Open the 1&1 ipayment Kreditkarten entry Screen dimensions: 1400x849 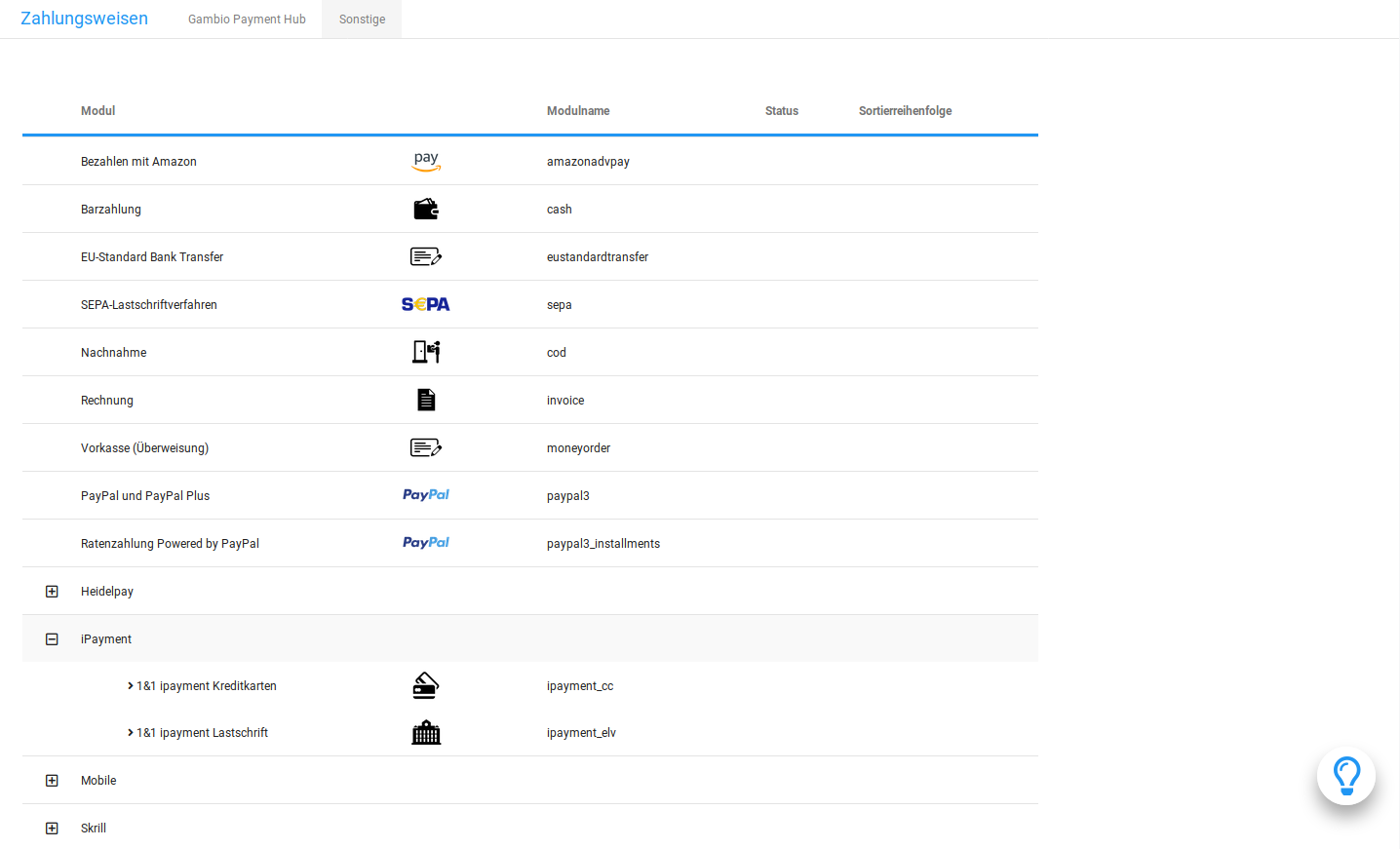pos(206,686)
